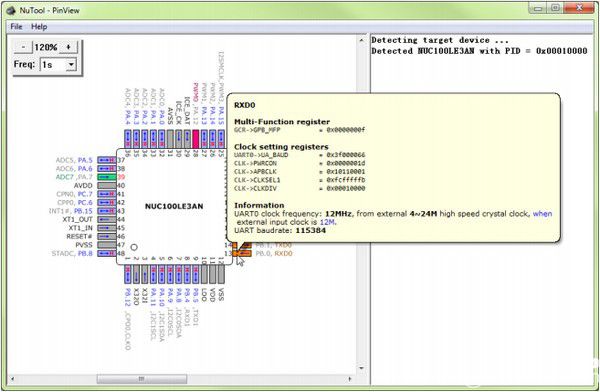
Task: Click pin 48 STADC PB.8 pad
Action: tap(106, 253)
